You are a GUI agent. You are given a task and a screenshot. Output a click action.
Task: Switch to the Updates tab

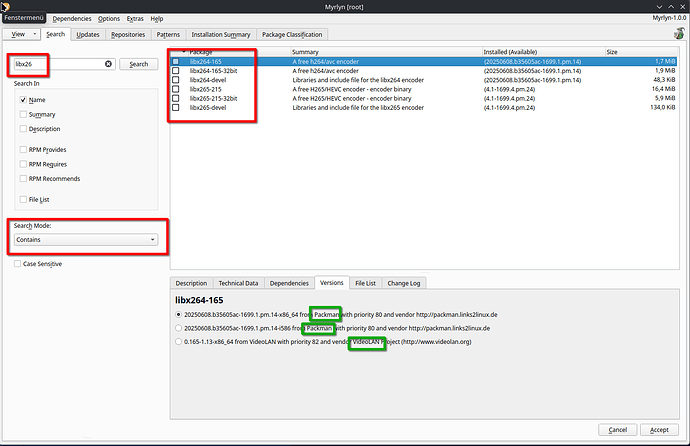tap(88, 34)
